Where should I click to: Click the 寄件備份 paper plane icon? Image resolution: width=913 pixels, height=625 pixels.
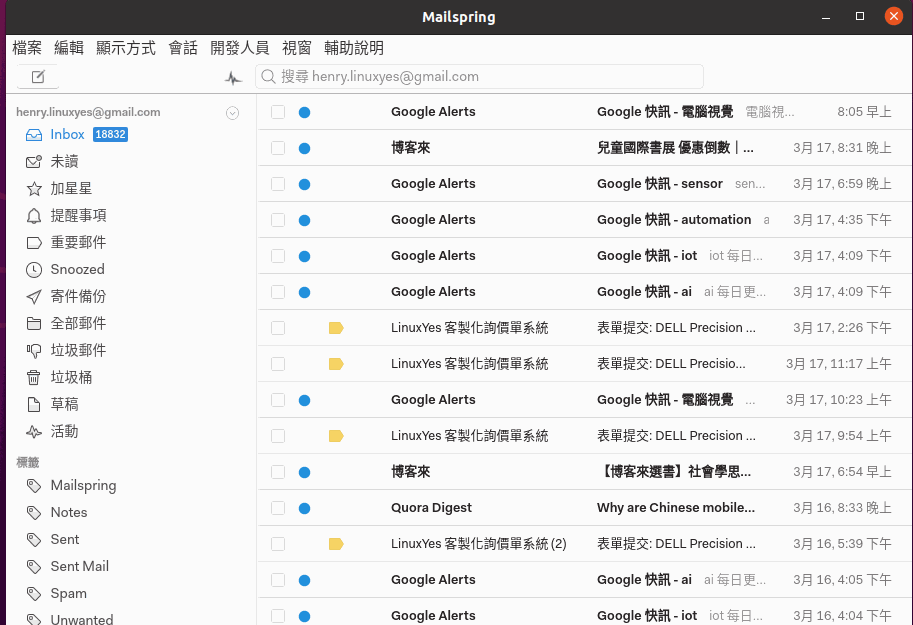(x=34, y=296)
